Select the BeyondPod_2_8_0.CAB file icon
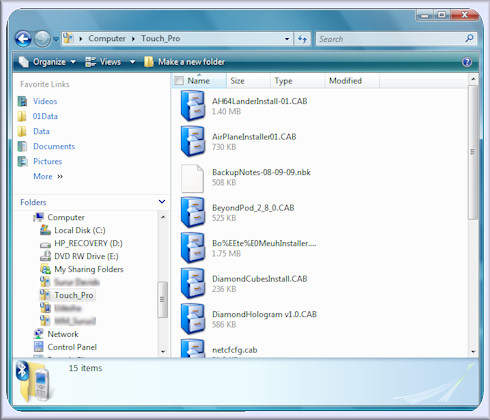This screenshot has height=420, width=490. coord(193,212)
